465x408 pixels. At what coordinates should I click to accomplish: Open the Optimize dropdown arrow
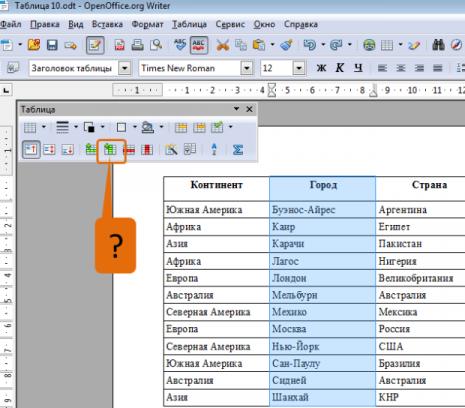230,127
